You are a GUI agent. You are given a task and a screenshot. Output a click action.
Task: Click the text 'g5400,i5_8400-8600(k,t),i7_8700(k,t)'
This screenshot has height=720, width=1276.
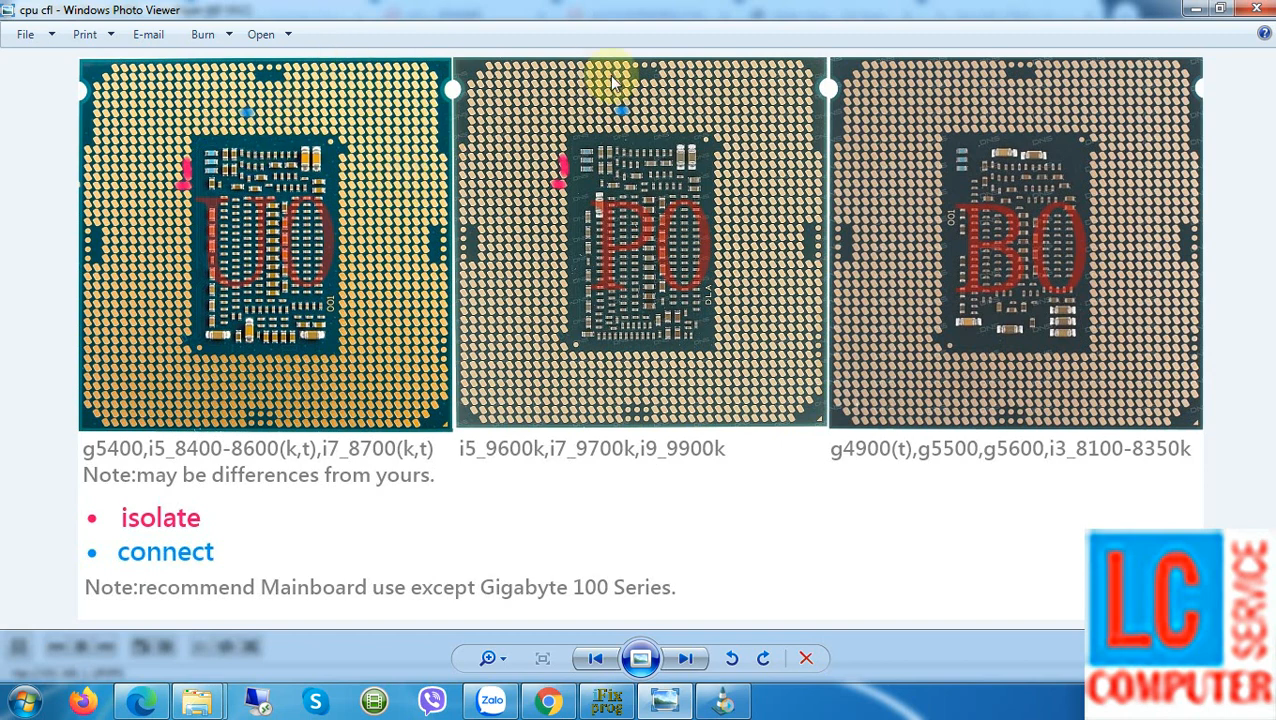point(258,449)
